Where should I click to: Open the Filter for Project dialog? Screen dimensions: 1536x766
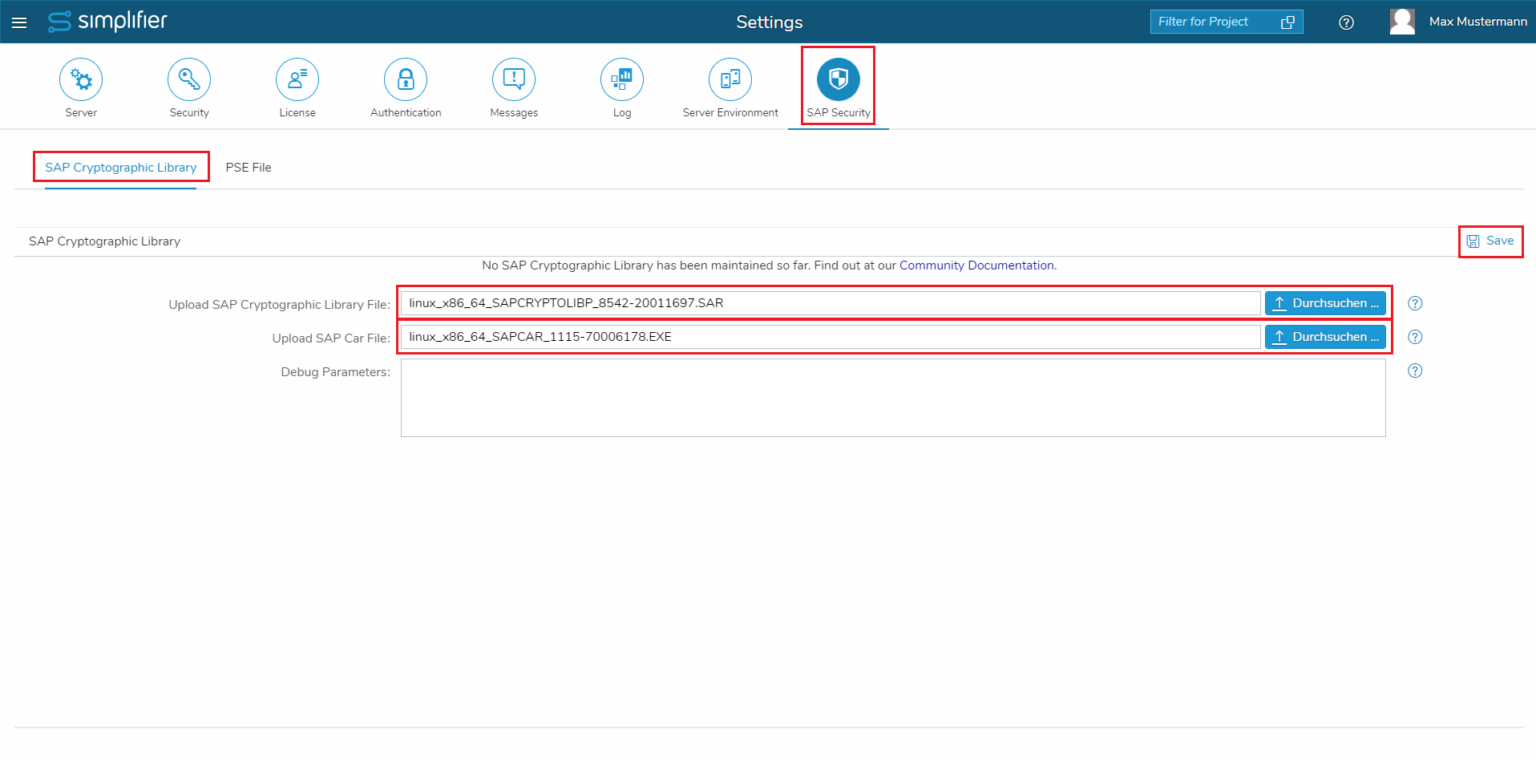click(1226, 21)
